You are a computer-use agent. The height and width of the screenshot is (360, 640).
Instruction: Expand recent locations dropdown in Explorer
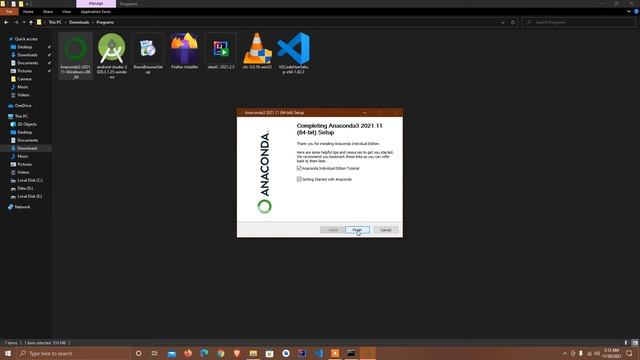point(24,22)
